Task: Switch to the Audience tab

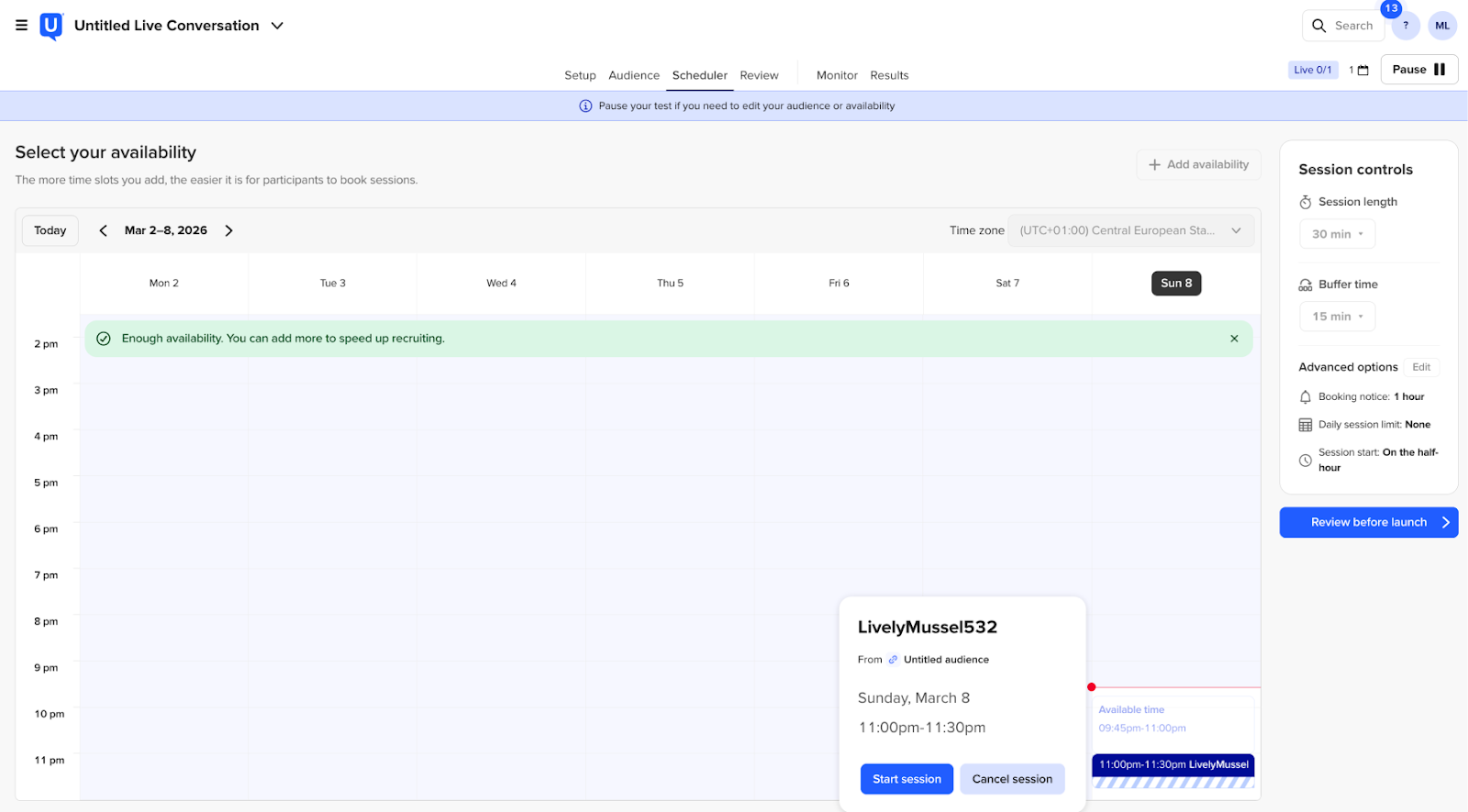Action: coord(633,75)
